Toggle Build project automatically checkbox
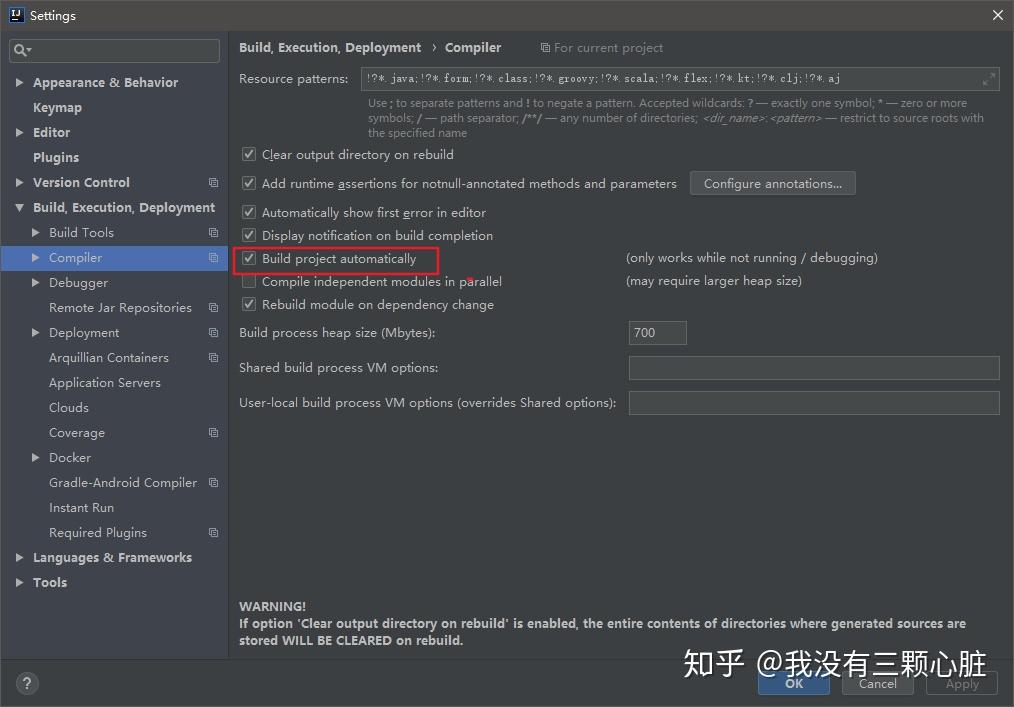The width and height of the screenshot is (1014, 707). point(249,259)
